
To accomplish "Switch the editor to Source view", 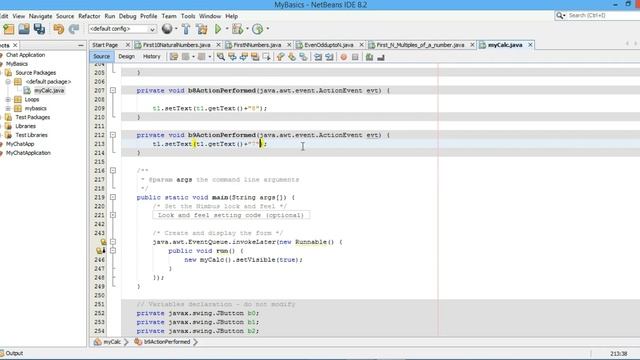I will coord(102,56).
